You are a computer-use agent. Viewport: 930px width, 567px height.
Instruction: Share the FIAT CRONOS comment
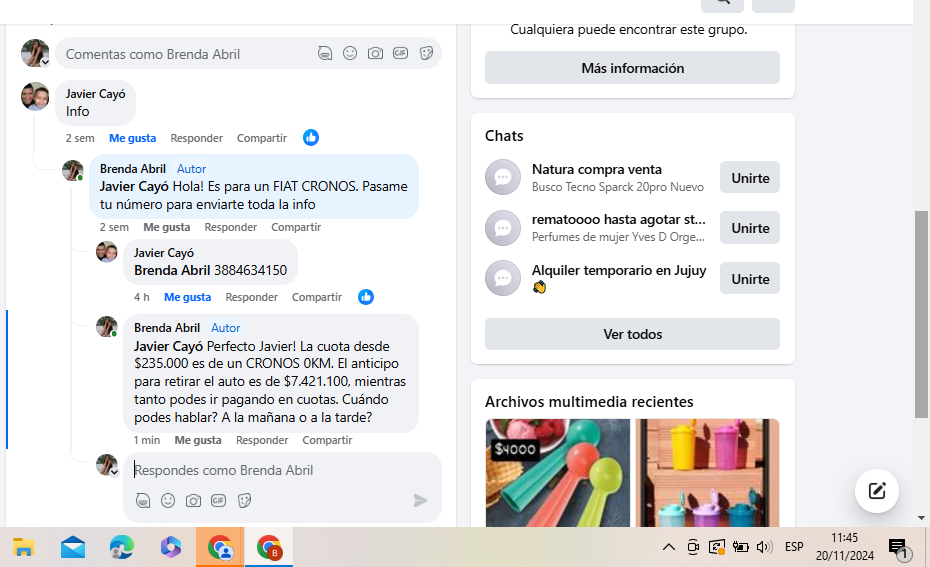(296, 227)
